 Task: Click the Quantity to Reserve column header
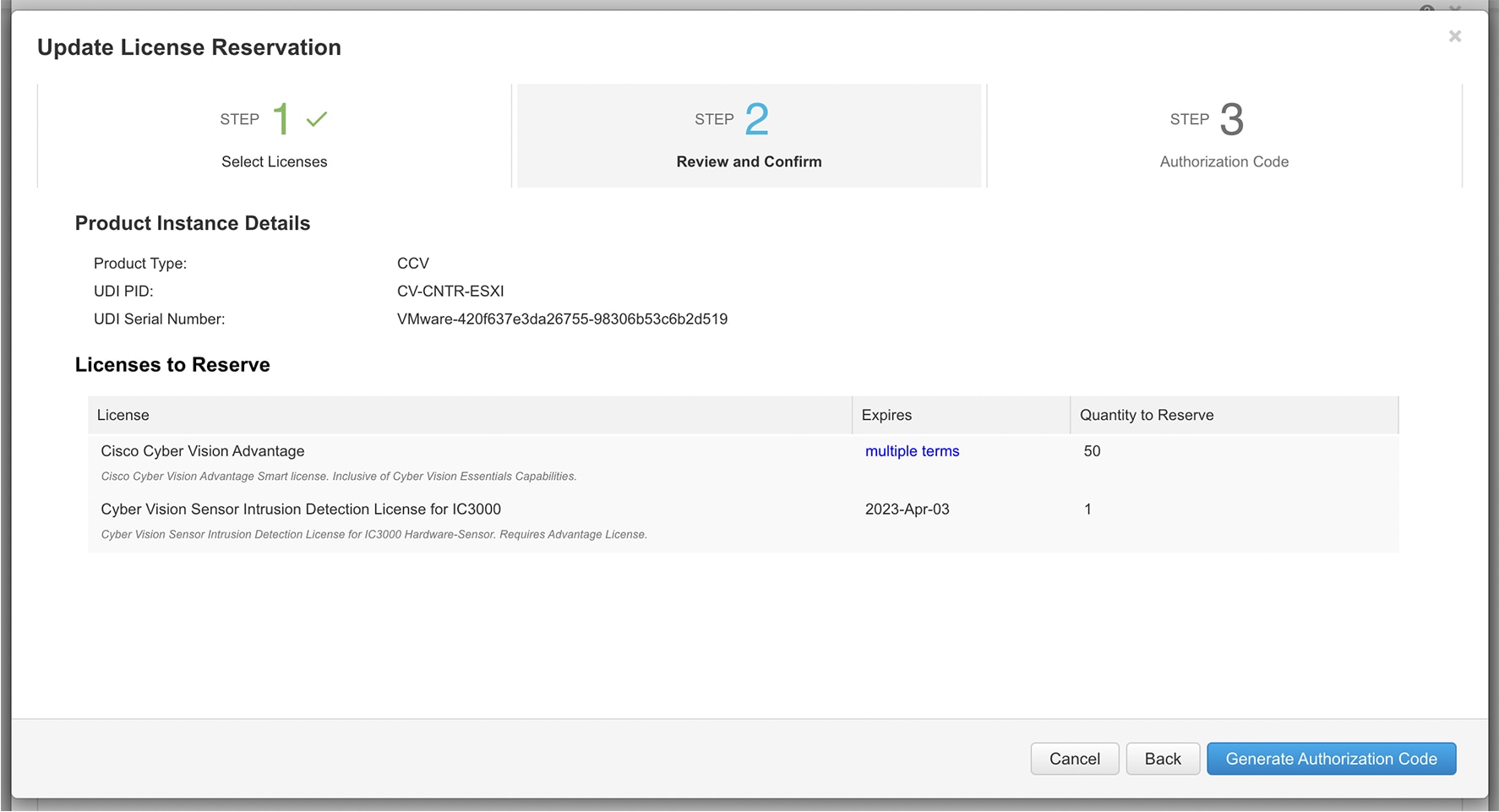1234,415
